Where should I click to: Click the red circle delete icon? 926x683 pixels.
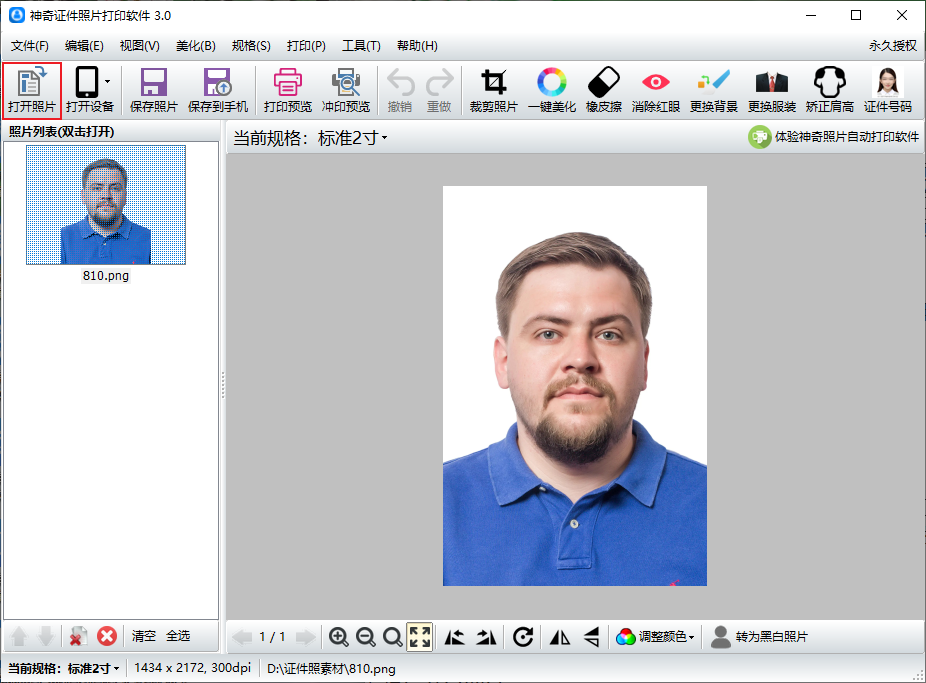pos(107,636)
